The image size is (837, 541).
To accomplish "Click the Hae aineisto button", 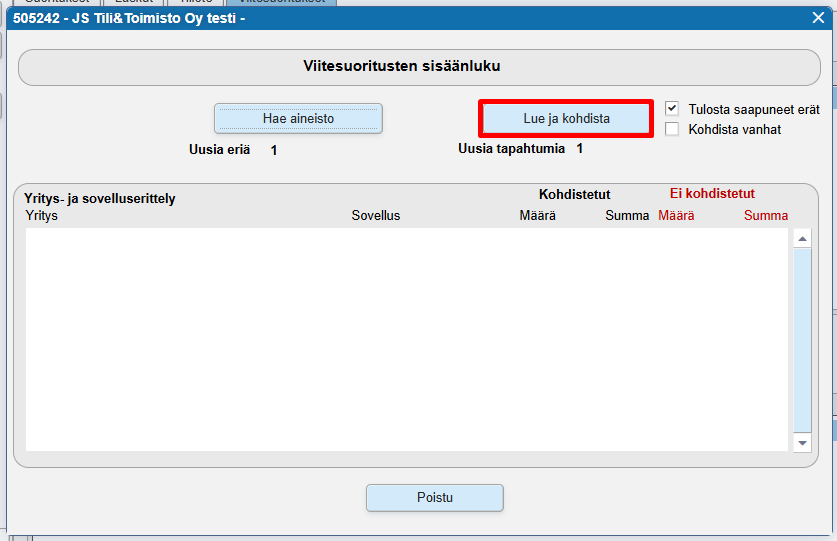I will tap(298, 119).
